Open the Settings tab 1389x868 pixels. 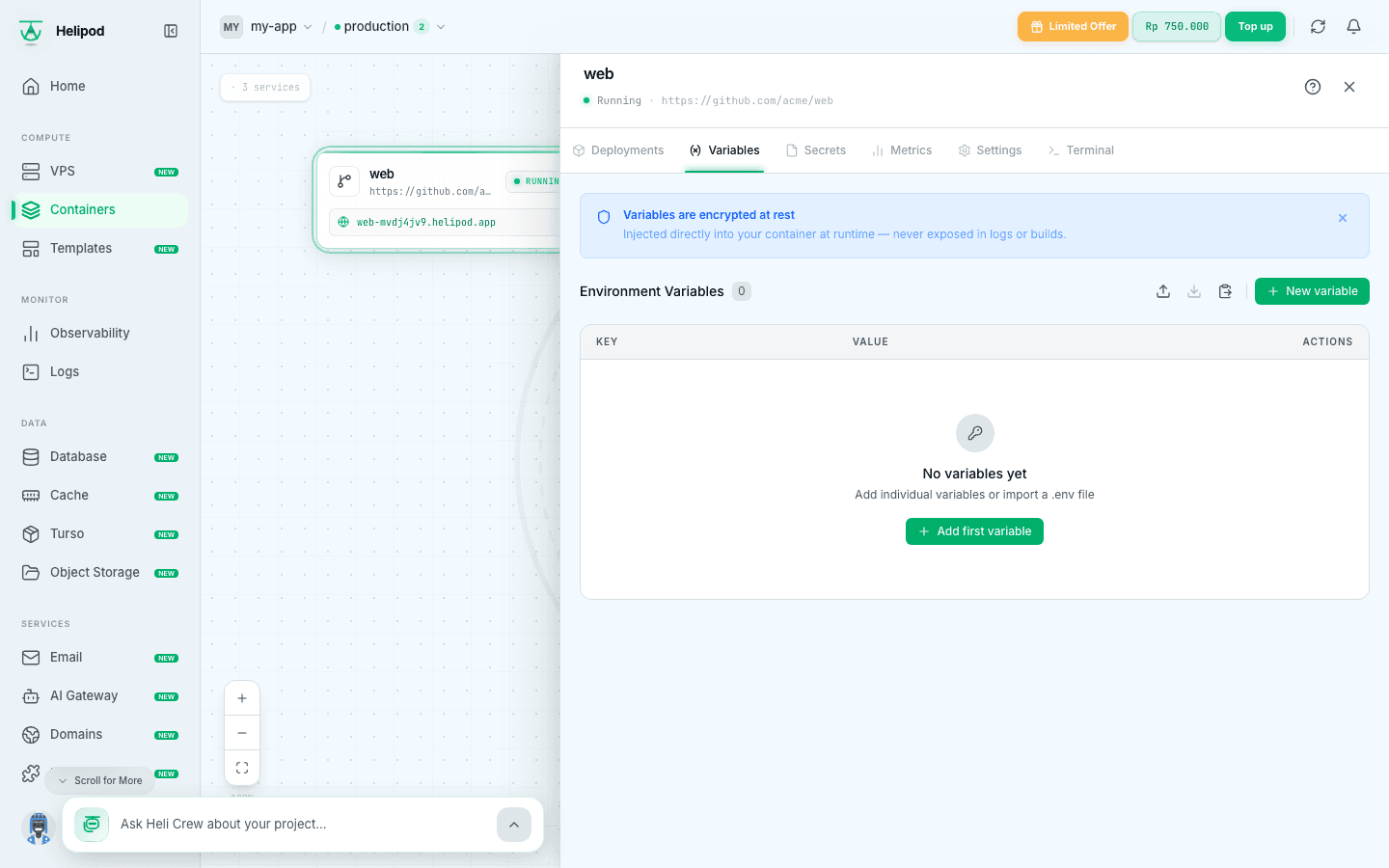[990, 150]
